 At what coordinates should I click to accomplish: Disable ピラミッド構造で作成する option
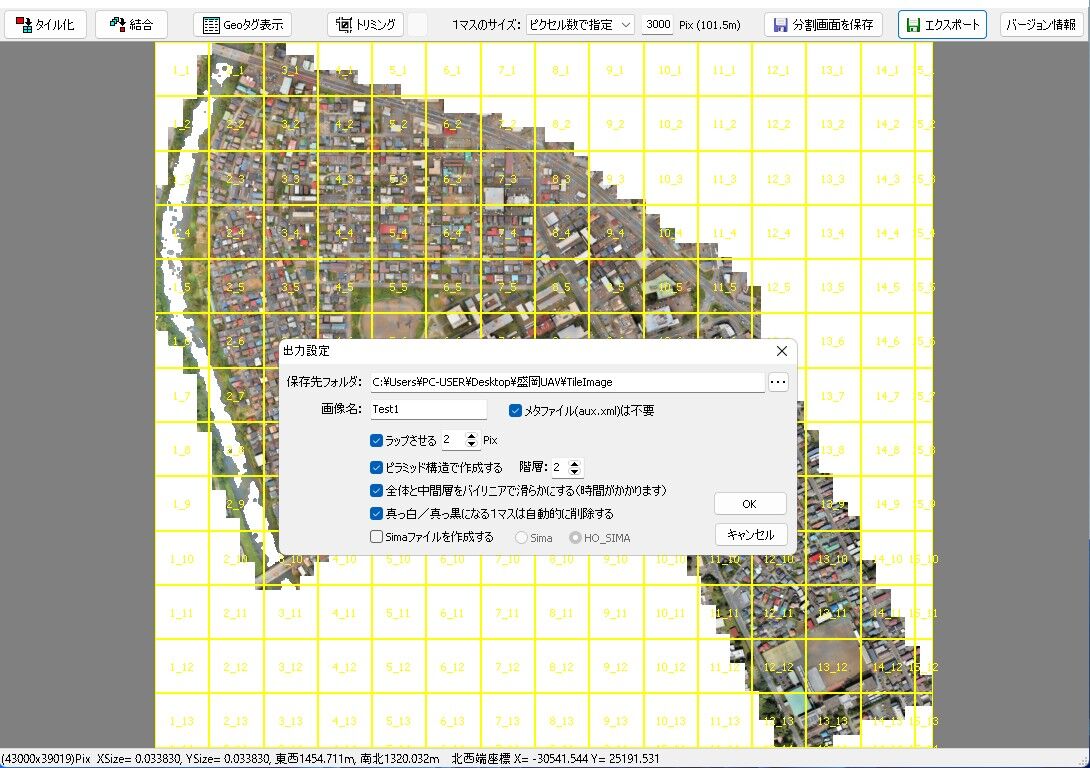tap(377, 467)
